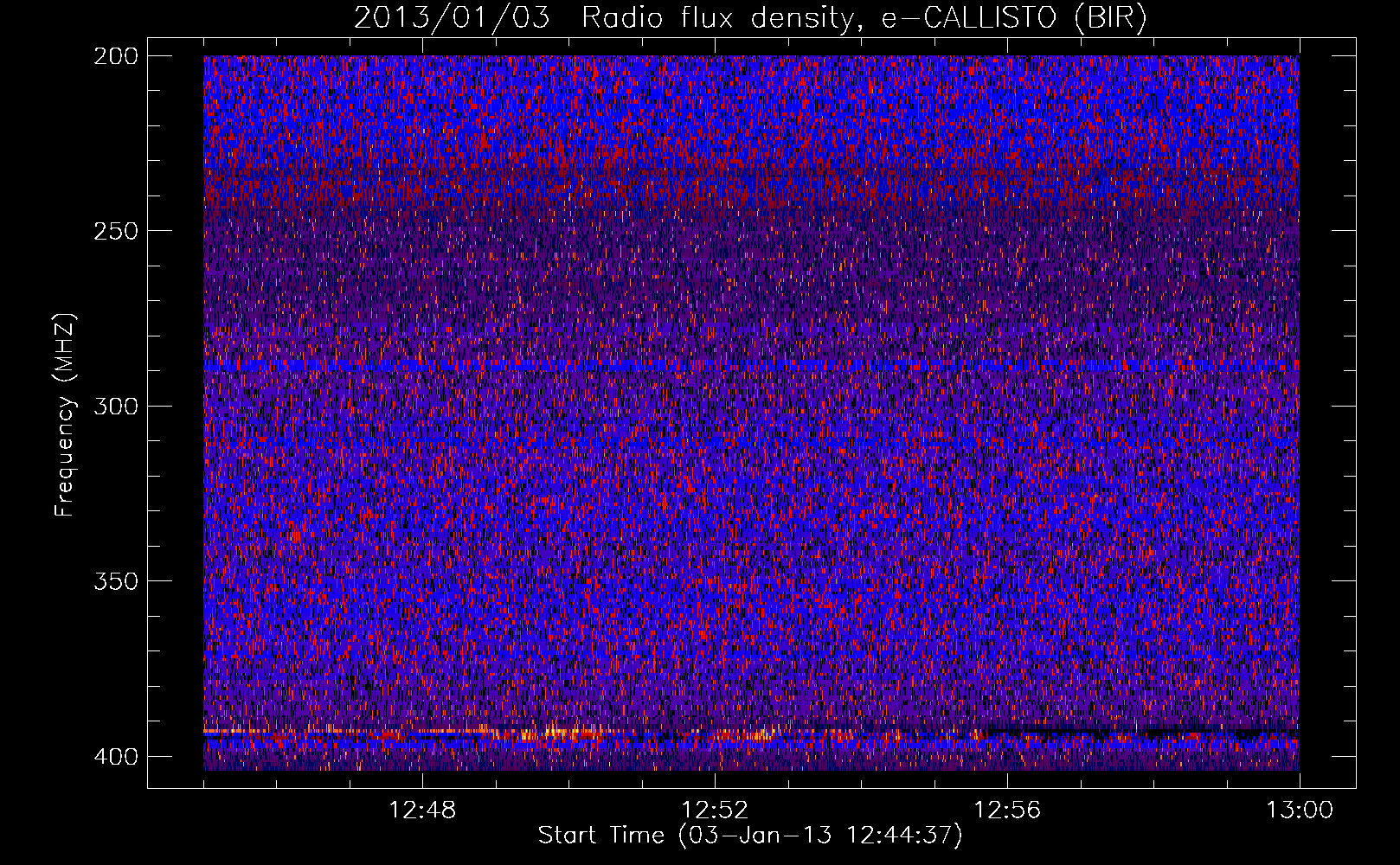The height and width of the screenshot is (865, 1400).
Task: Click the 250 frequency axis label
Action: click(115, 231)
